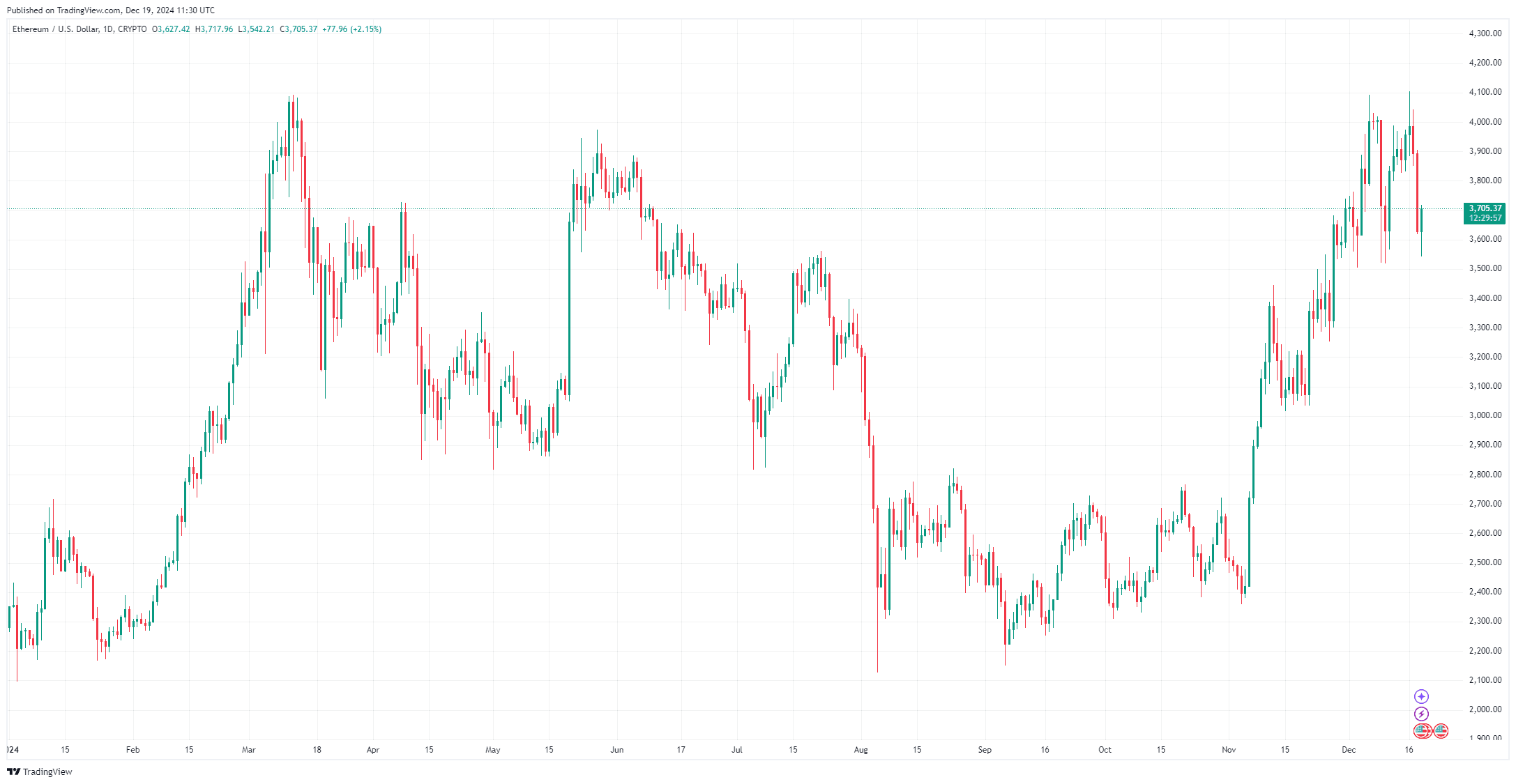Viewport: 1516px width, 784px height.
Task: Click the purple lightning bolt event icon
Action: tap(1421, 714)
